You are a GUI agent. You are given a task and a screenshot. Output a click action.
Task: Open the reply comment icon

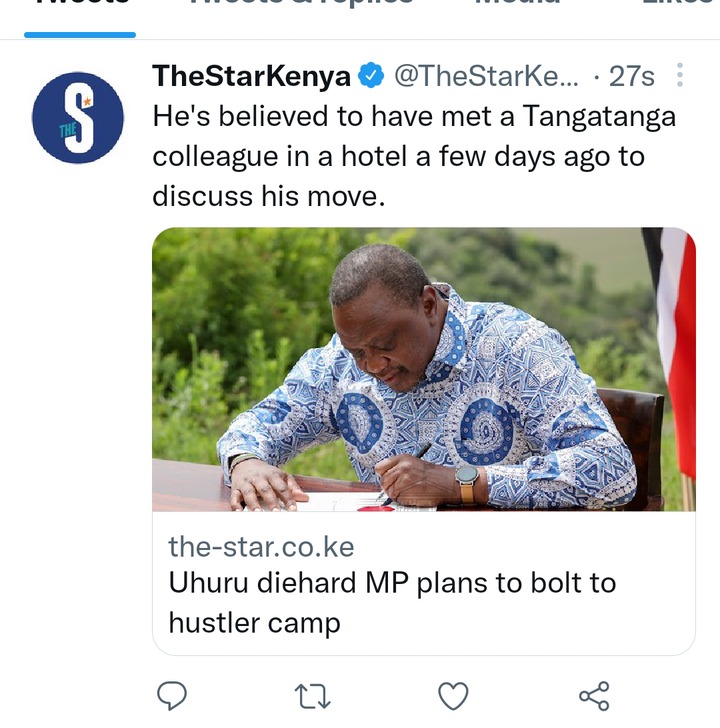click(172, 696)
